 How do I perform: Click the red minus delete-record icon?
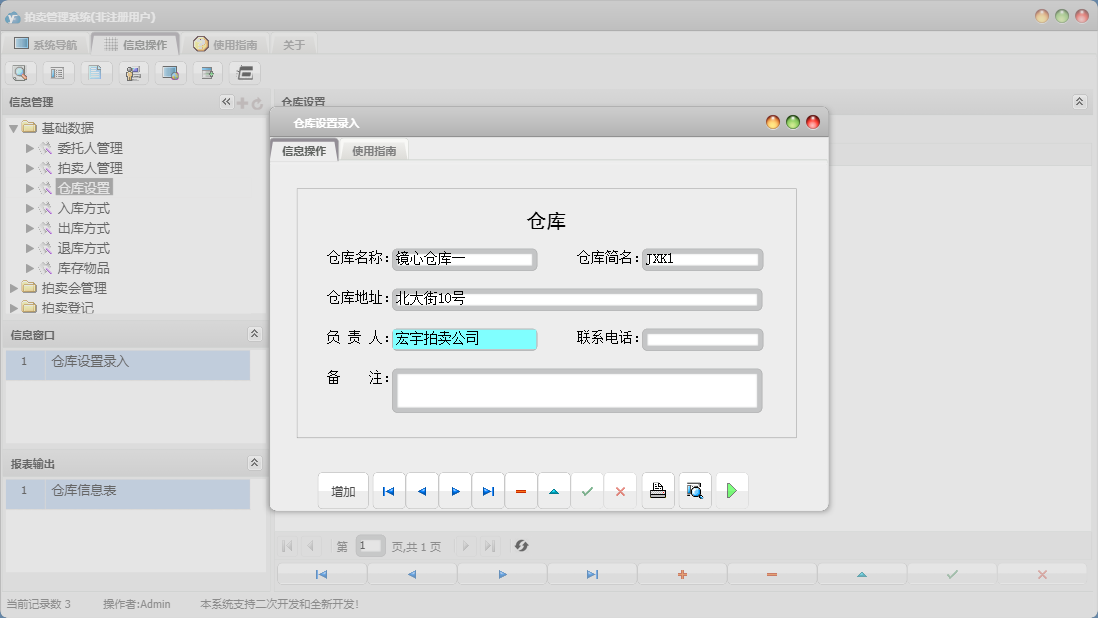[521, 490]
